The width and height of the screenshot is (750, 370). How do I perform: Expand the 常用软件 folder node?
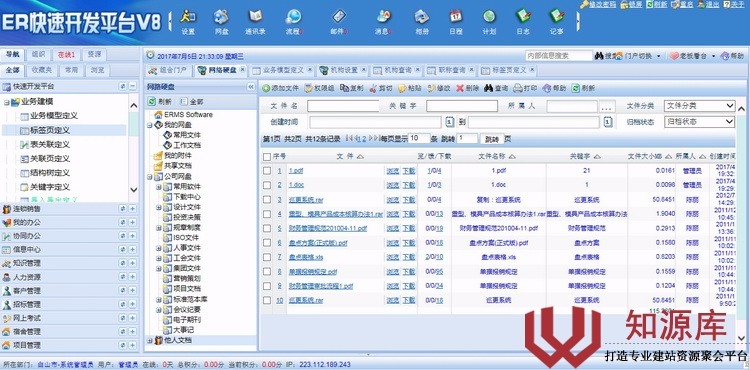click(158, 186)
